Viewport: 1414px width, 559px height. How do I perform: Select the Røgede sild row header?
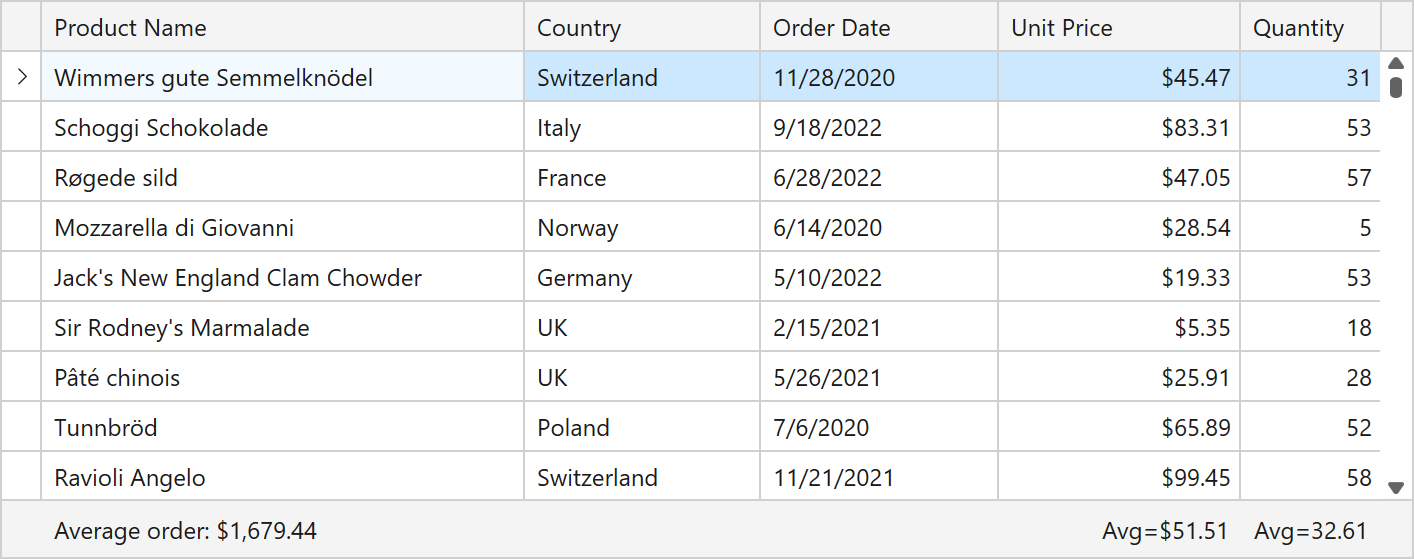click(x=21, y=177)
